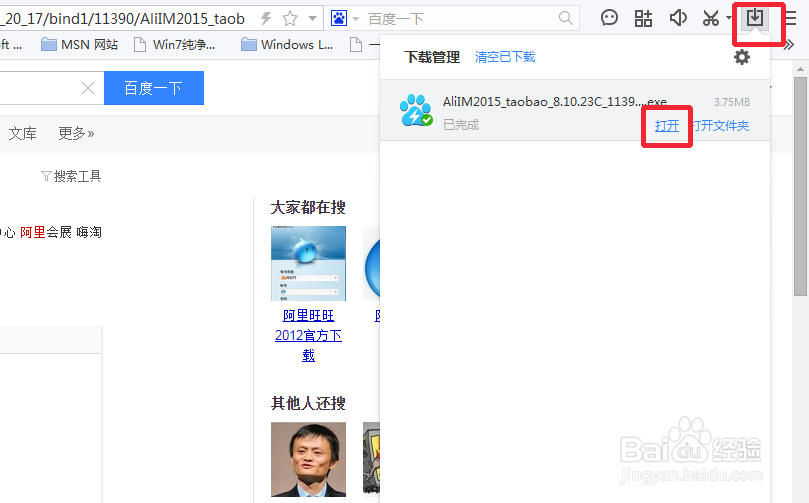
Task: Click the scissors screenshot tool icon
Action: click(711, 19)
